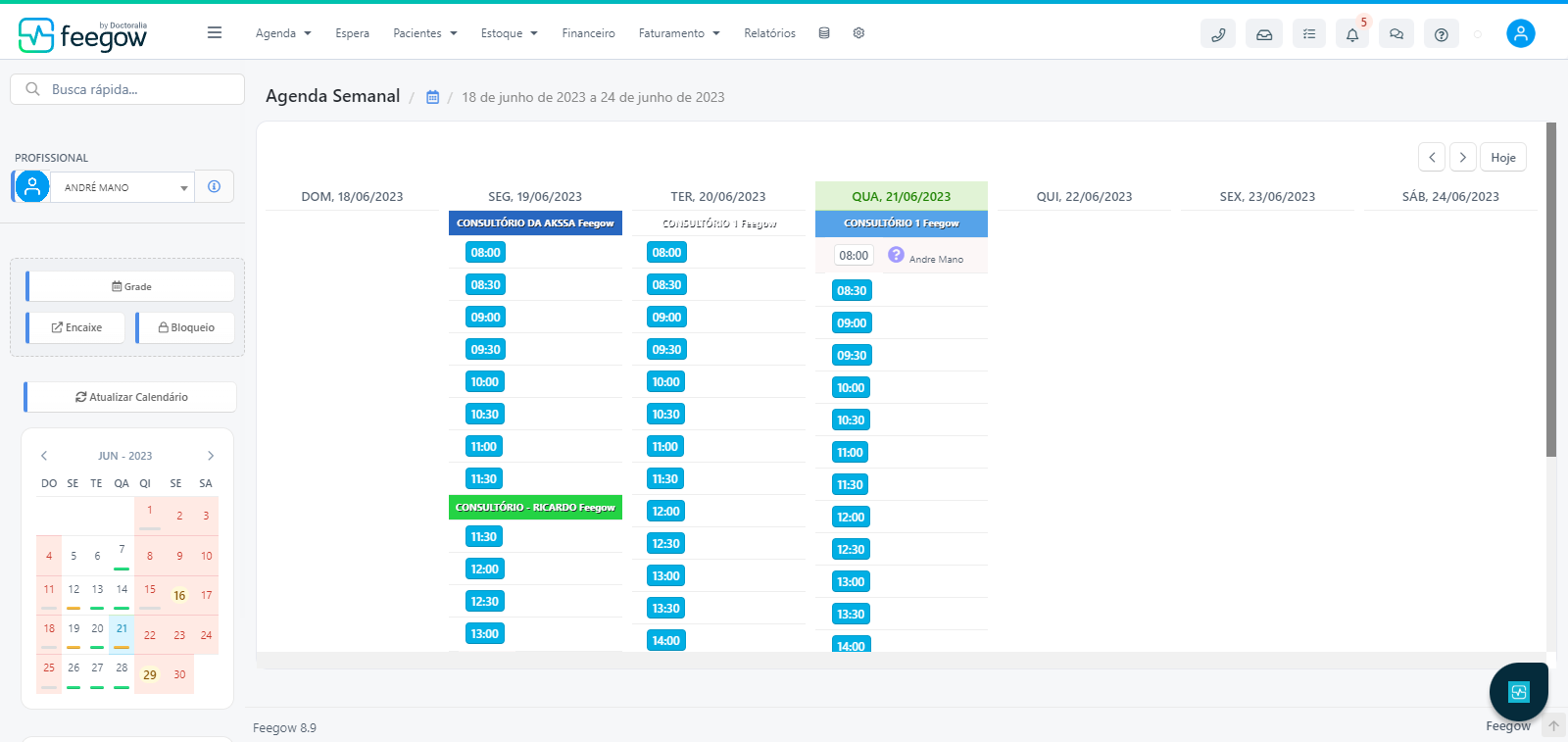The height and width of the screenshot is (742, 1568).
Task: Select day 29 in the mini calendar
Action: [x=149, y=674]
